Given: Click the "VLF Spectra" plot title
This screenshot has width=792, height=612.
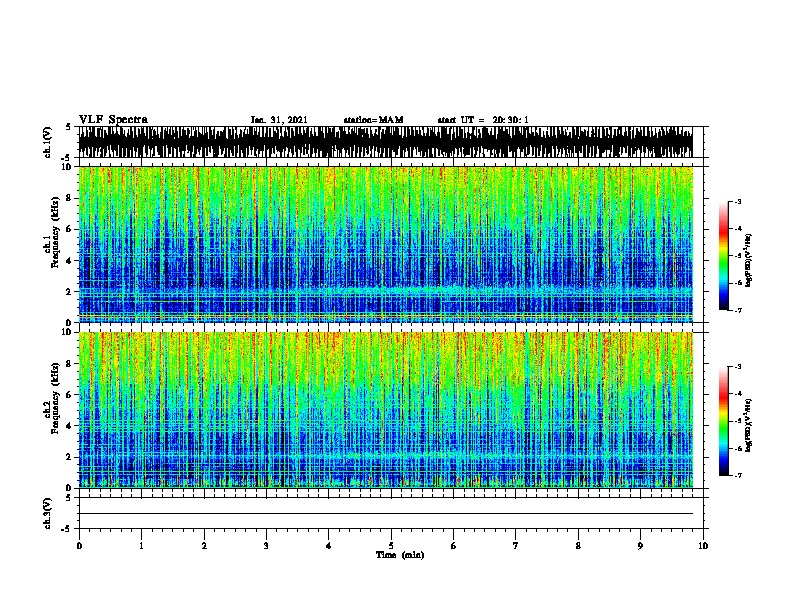Looking at the screenshot, I should pos(113,120).
